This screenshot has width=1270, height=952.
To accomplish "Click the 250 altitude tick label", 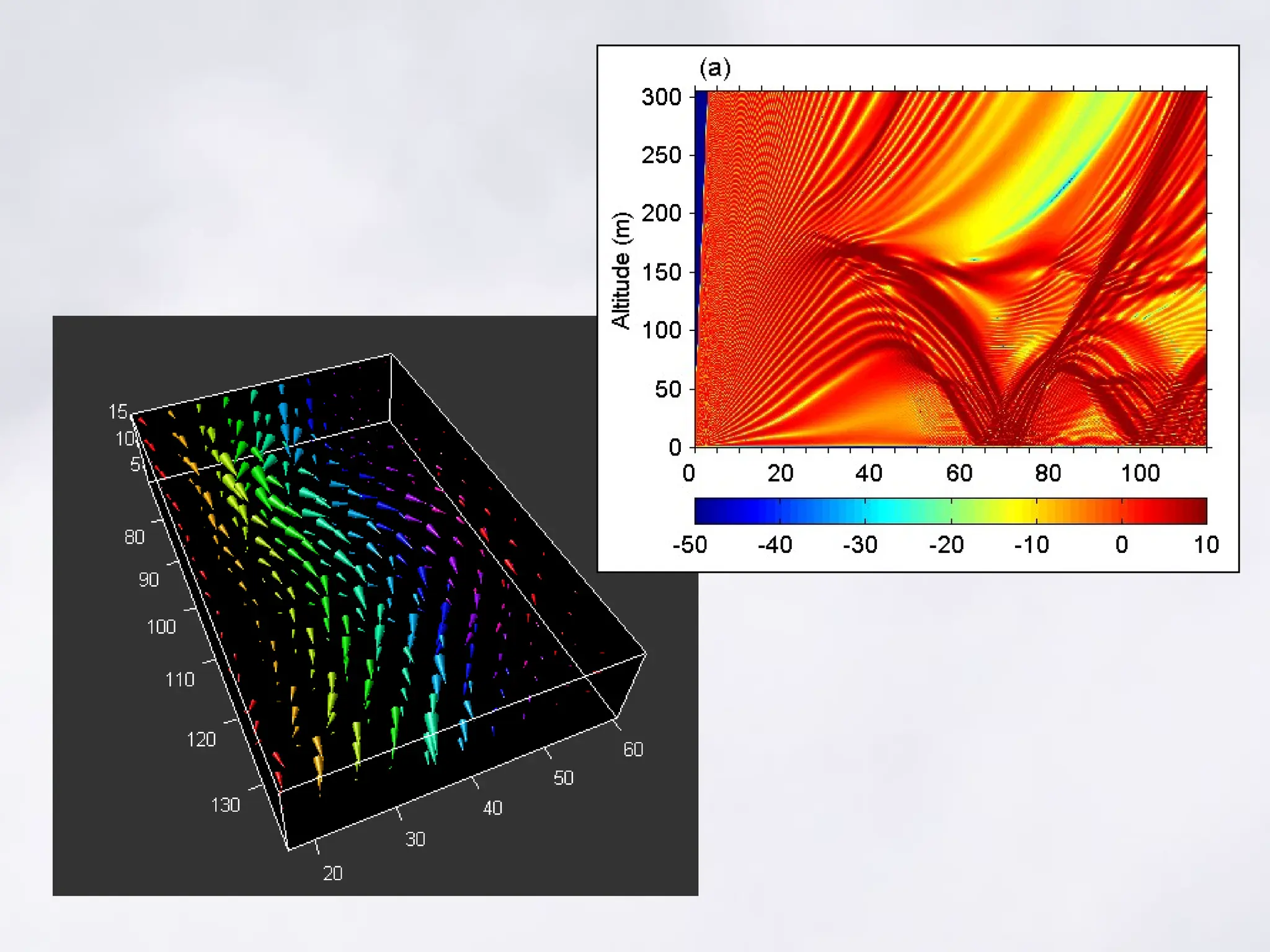I will click(x=660, y=155).
